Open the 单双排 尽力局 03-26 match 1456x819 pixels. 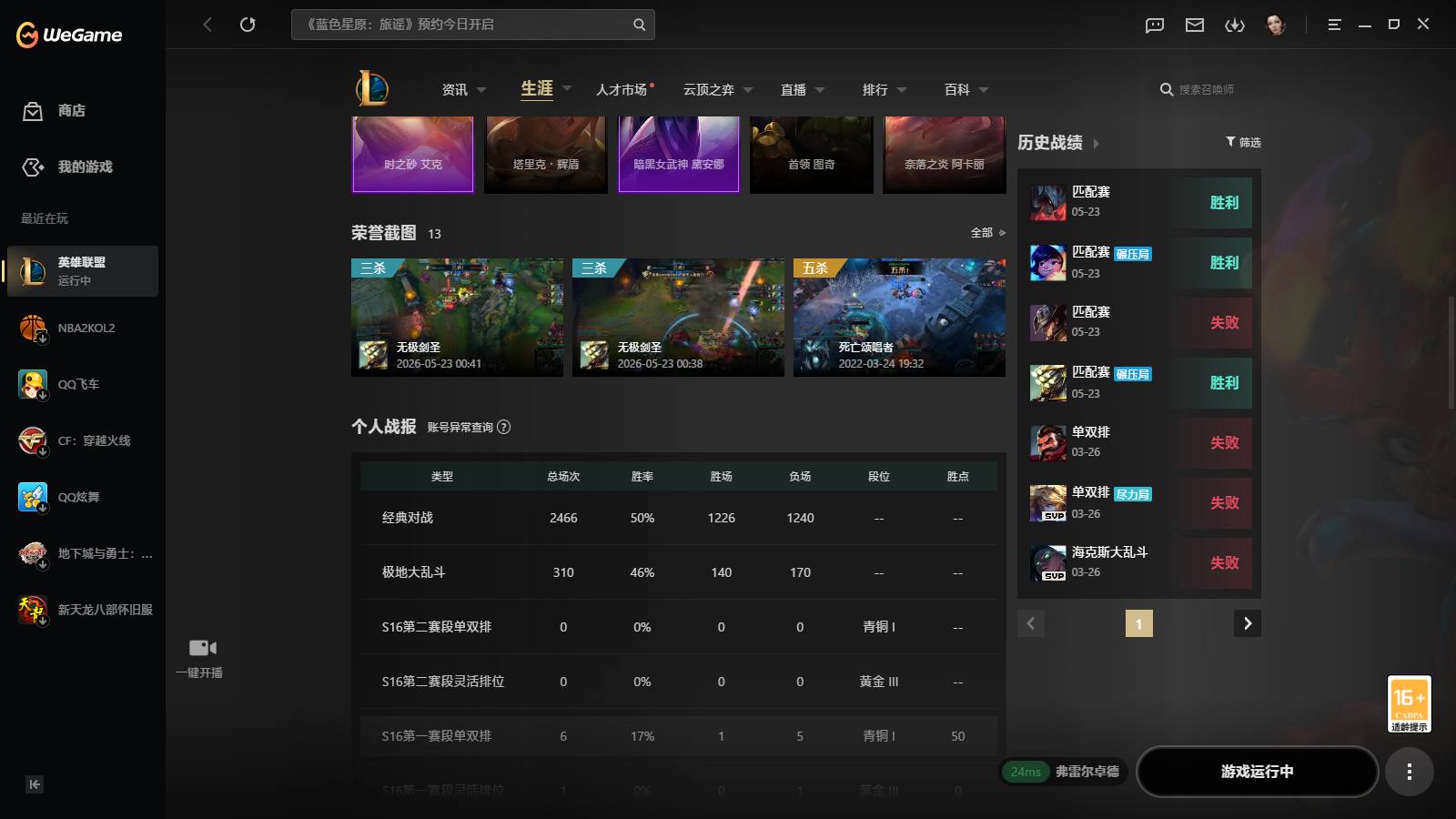pyautogui.click(x=1140, y=503)
